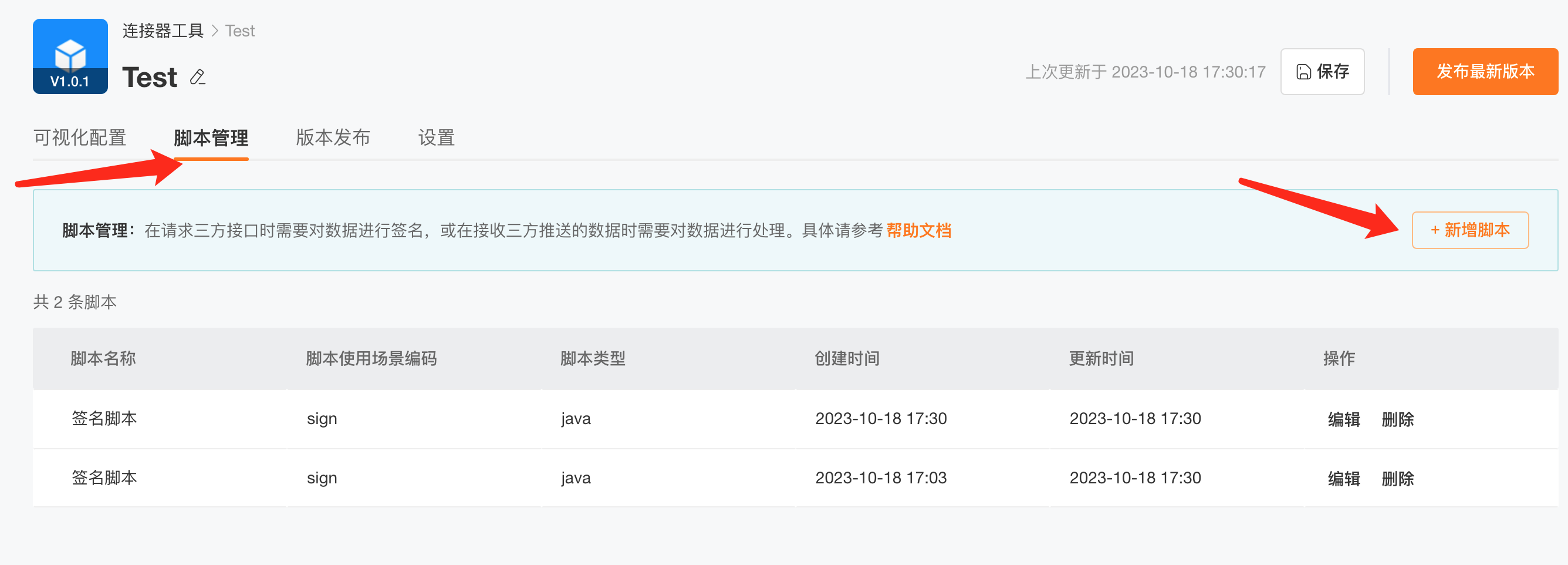Click the Test page title
Image resolution: width=1568 pixels, height=565 pixels.
click(150, 78)
